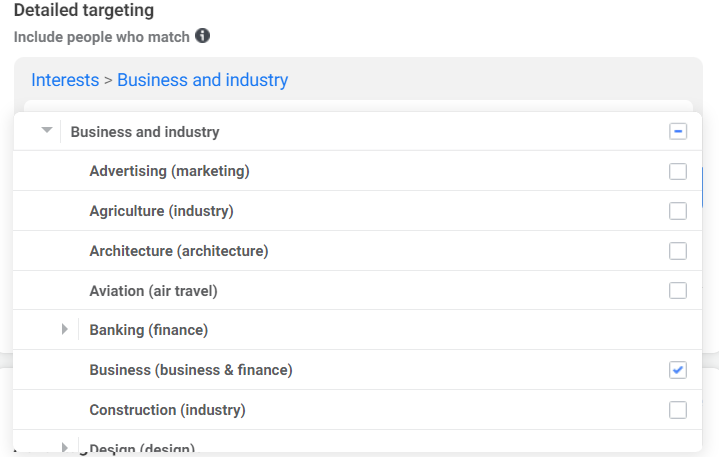Open the Interests breadcrumb link
The height and width of the screenshot is (457, 719).
[65, 80]
